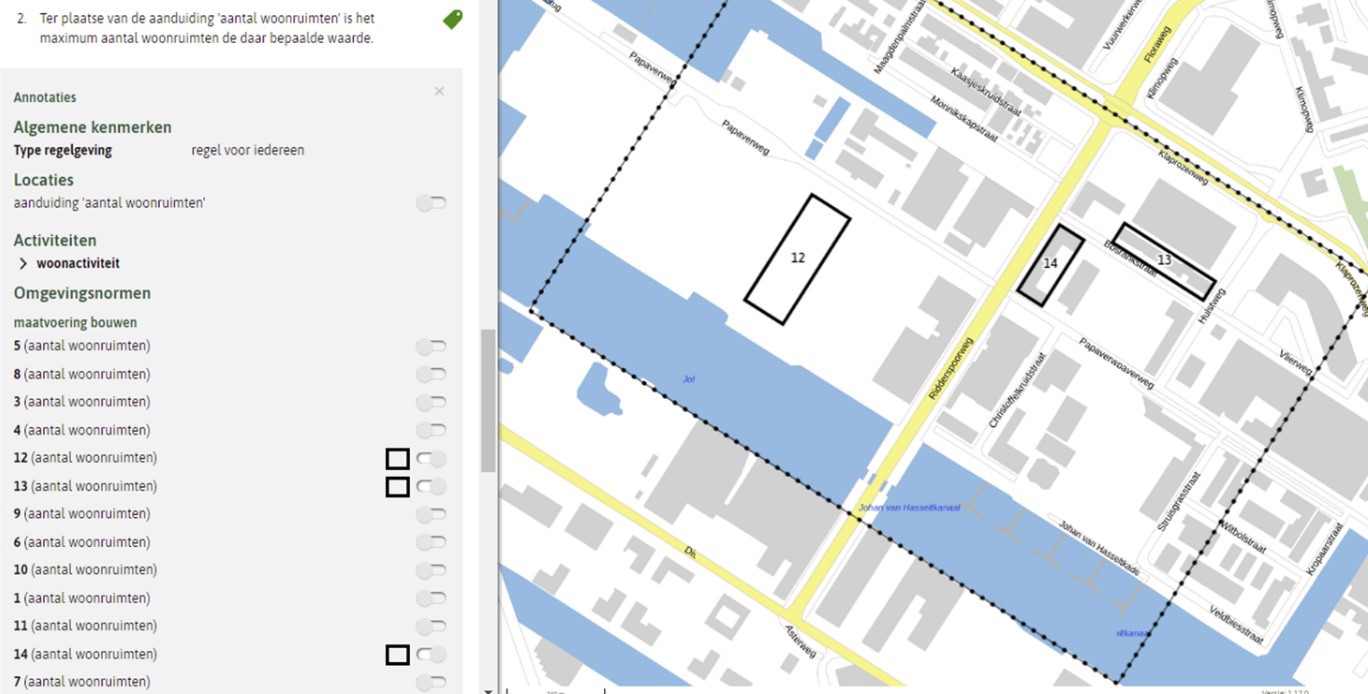1368x694 pixels.
Task: Click the 'Type regelgeving' label
Action: tap(63, 150)
